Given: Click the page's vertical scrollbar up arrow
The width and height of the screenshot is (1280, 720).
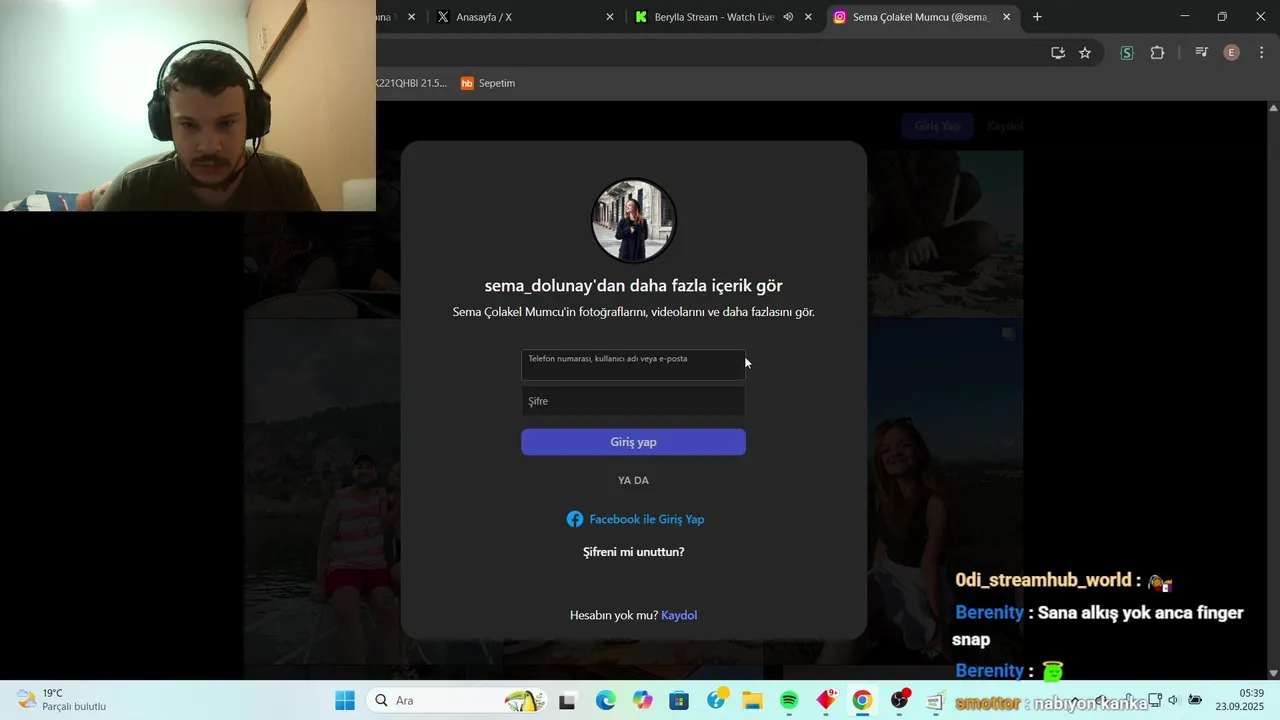Looking at the screenshot, I should 1273,107.
